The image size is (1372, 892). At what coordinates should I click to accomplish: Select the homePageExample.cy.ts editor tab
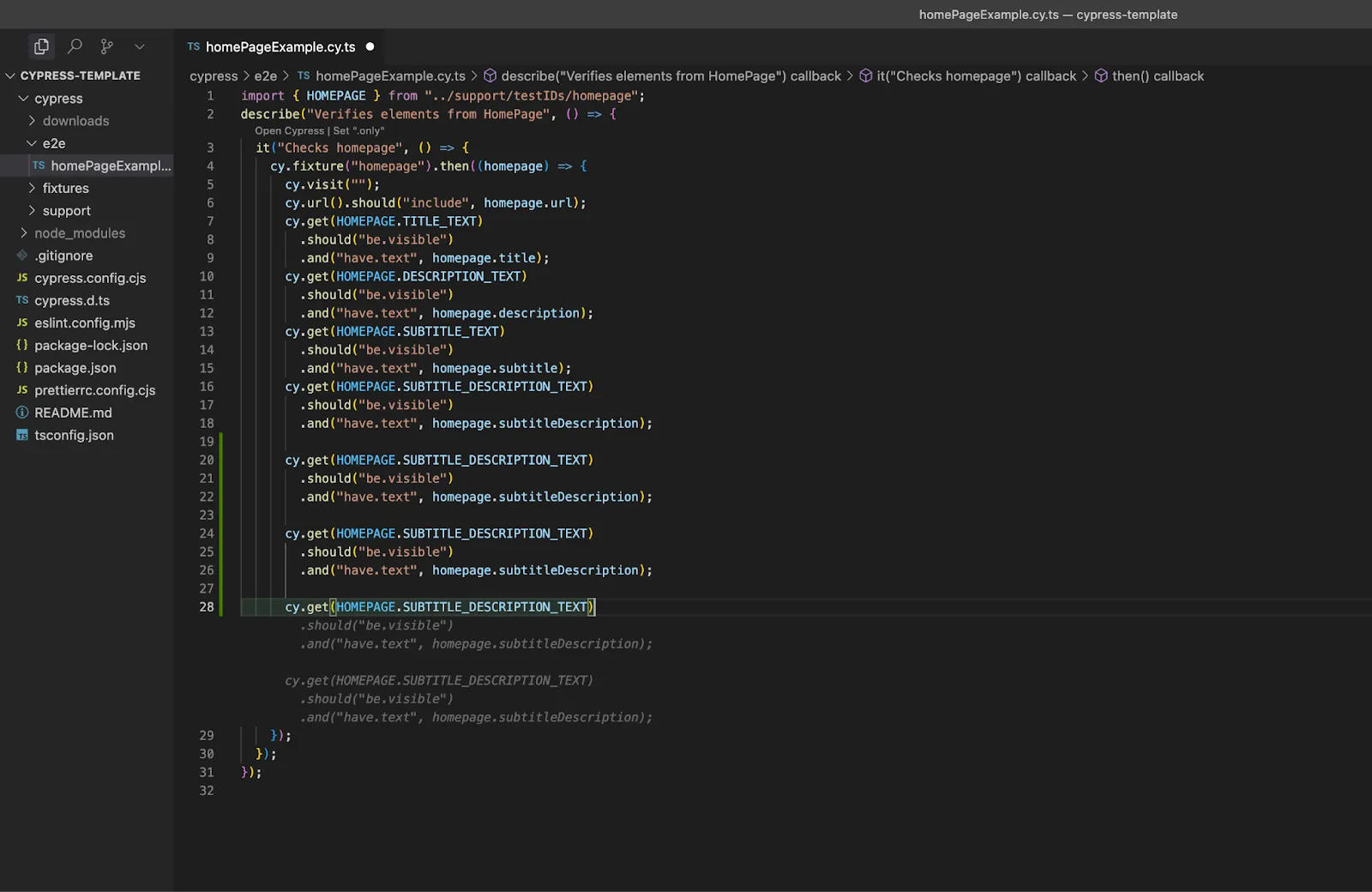click(x=280, y=46)
